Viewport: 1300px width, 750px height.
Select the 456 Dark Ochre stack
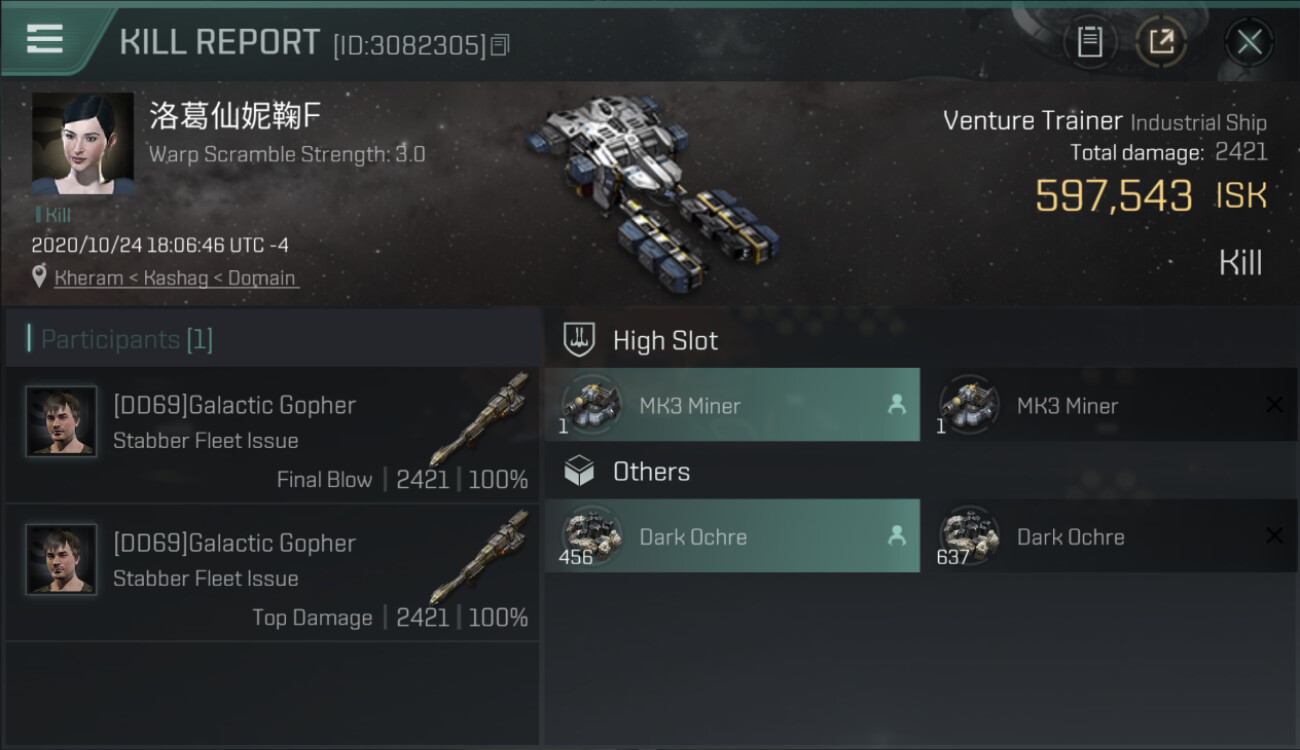tap(732, 536)
